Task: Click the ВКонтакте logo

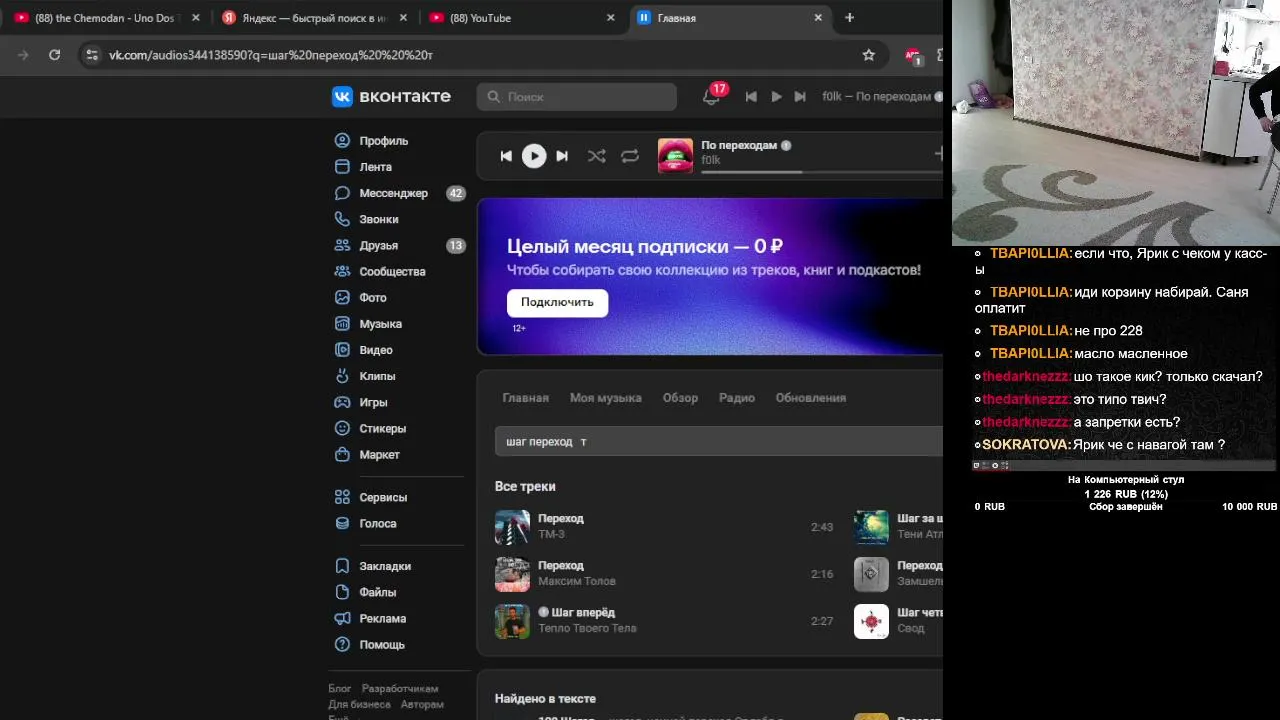Action: [x=392, y=96]
